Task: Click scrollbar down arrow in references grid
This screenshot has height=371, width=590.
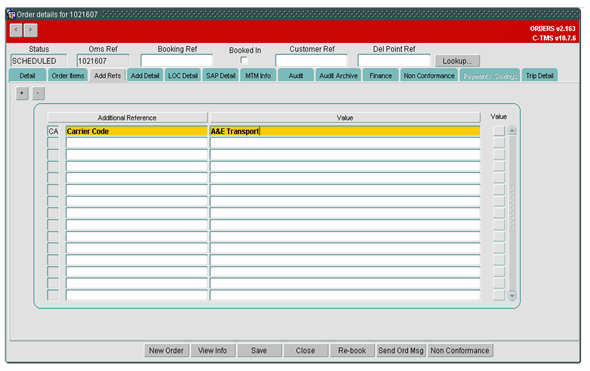Action: [x=512, y=296]
